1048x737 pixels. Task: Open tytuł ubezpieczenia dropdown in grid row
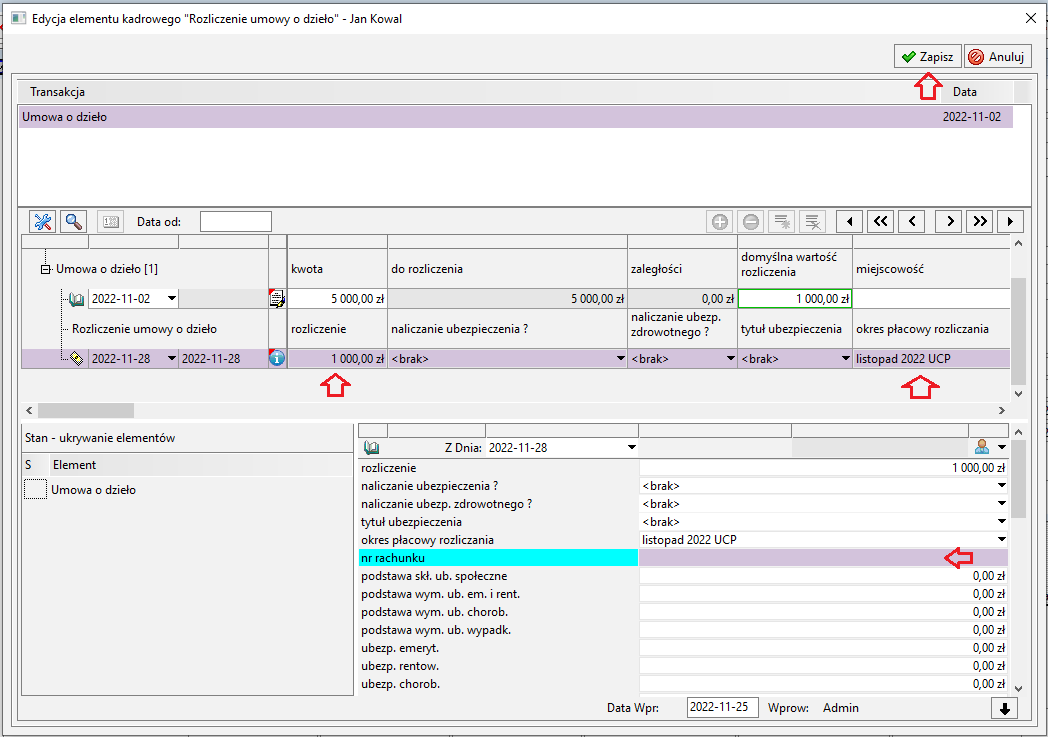pos(845,359)
